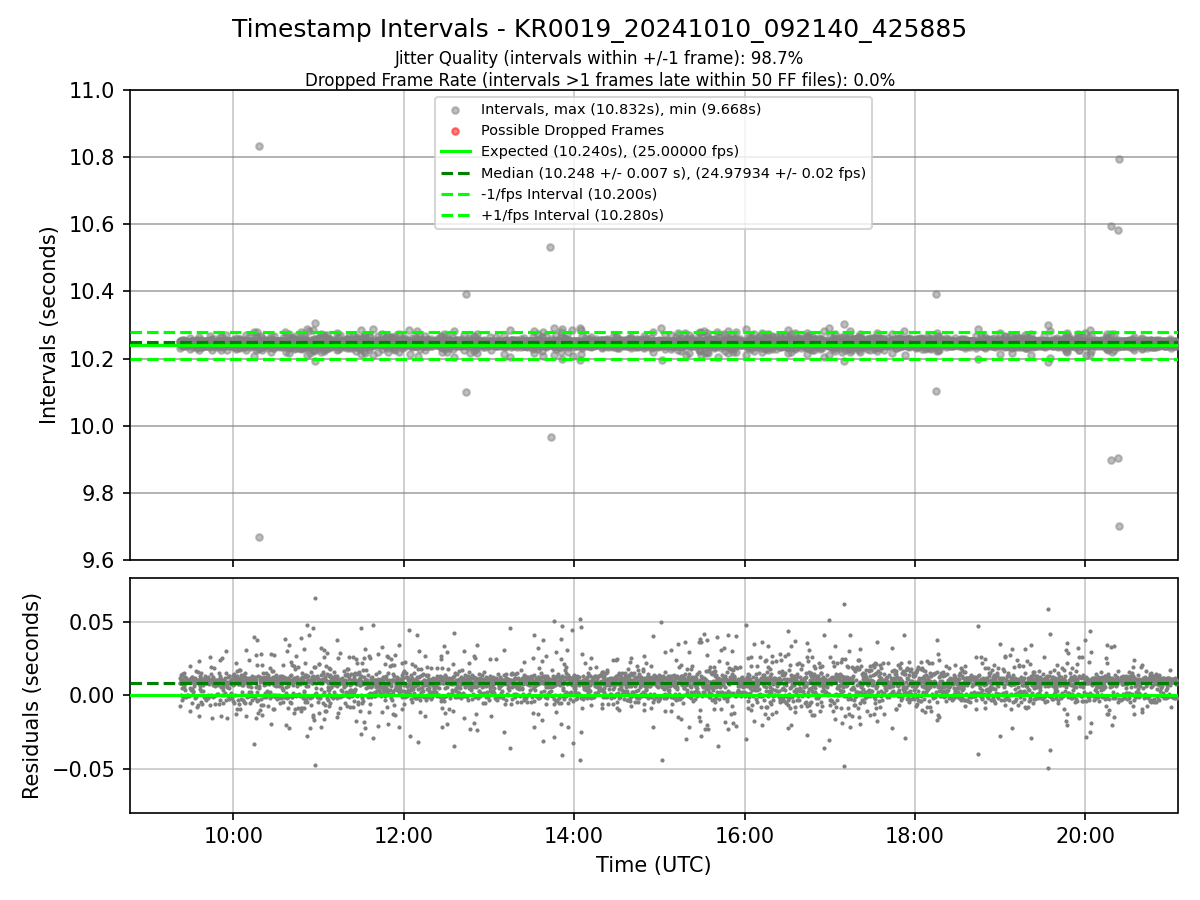The height and width of the screenshot is (900, 1200).
Task: Select legend entry '+1/fps Interval (10.280s)'
Action: pyautogui.click(x=572, y=215)
